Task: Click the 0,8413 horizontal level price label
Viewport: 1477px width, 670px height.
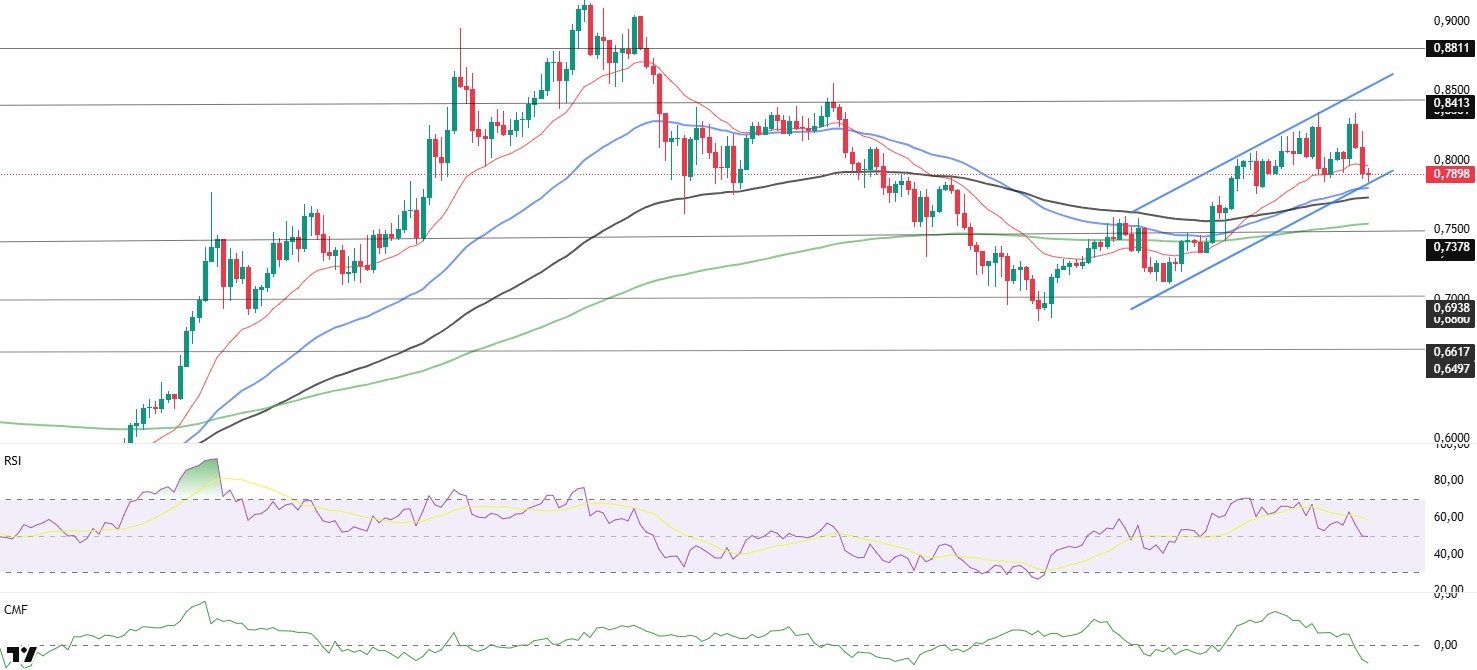Action: [1449, 102]
